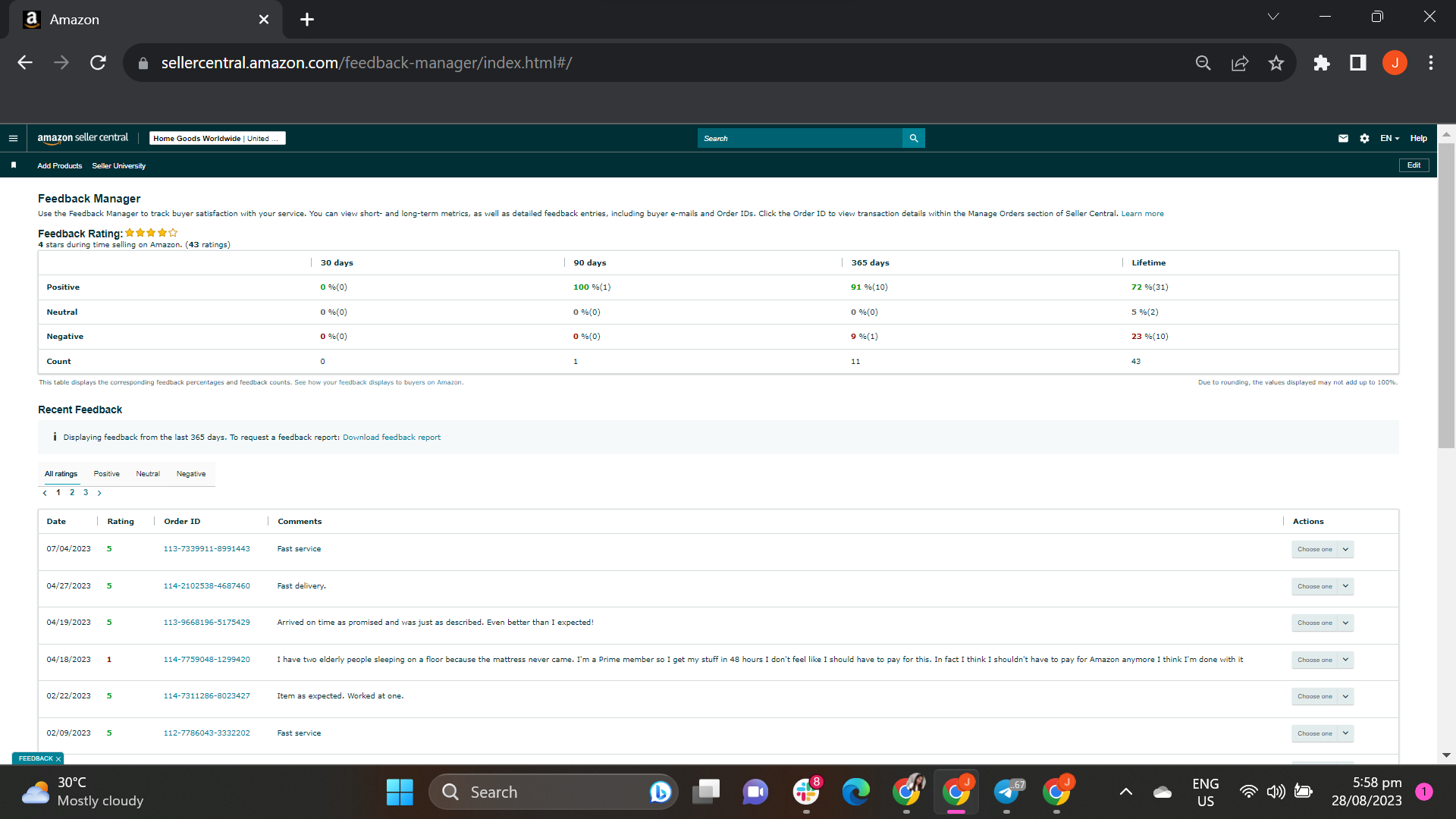Switch to the Positive feedback tab
This screenshot has height=819, width=1456.
click(107, 474)
